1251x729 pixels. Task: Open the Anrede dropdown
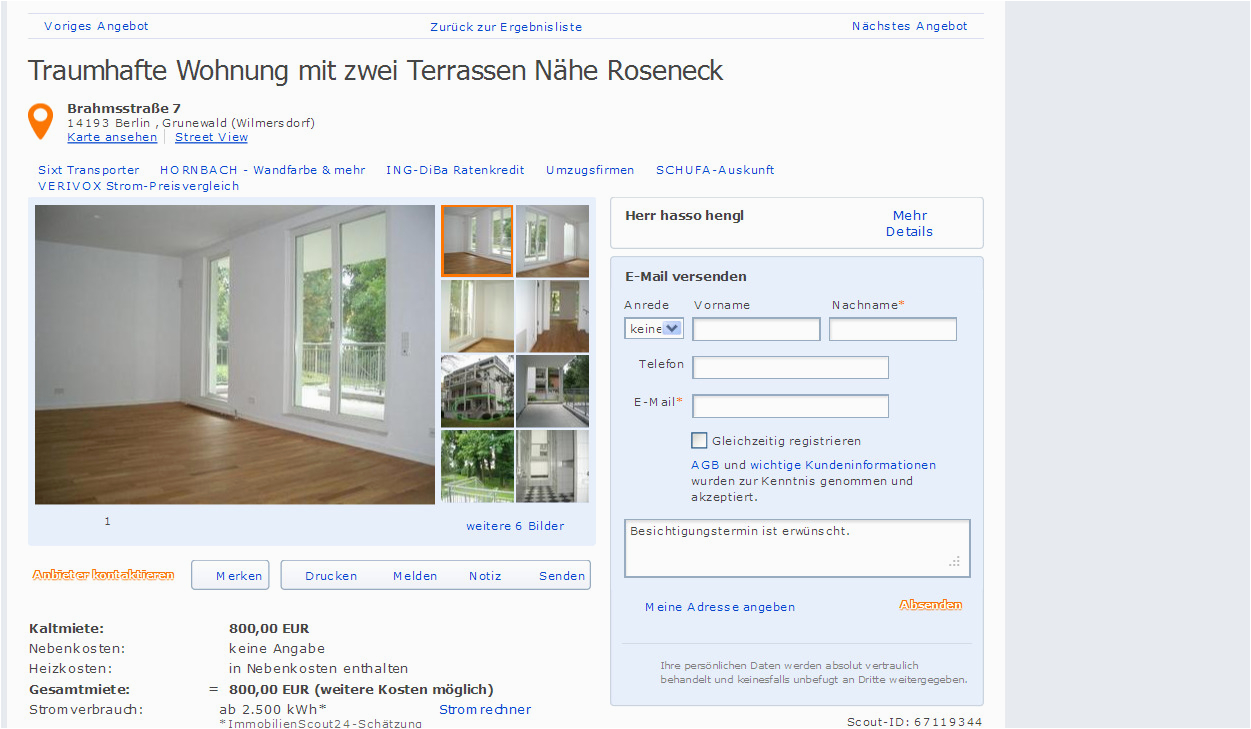tap(654, 328)
